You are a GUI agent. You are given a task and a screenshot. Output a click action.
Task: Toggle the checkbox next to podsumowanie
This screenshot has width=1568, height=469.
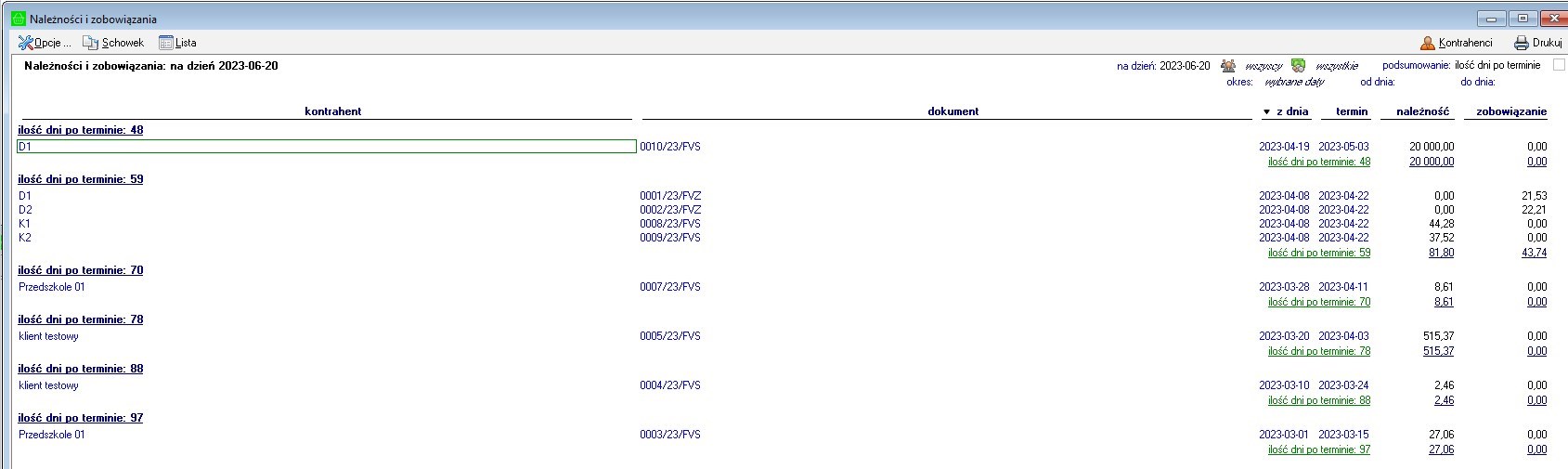1559,66
